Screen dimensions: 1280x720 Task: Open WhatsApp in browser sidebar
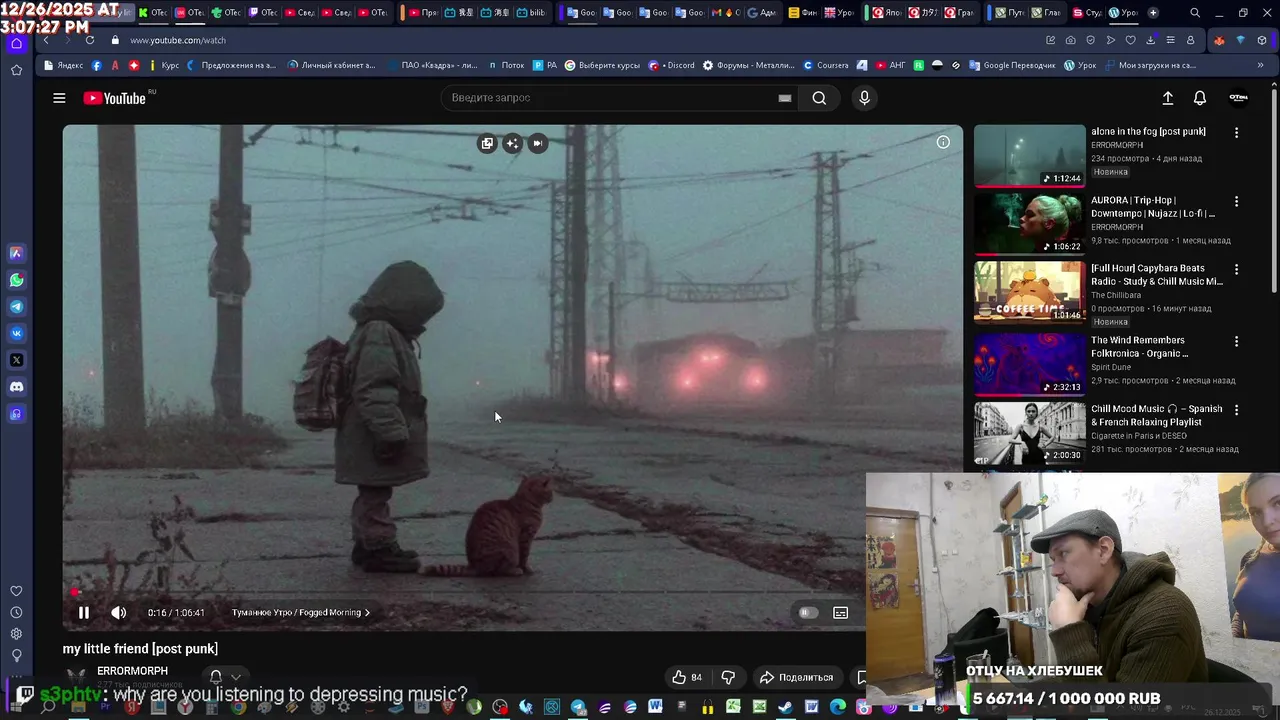(16, 280)
